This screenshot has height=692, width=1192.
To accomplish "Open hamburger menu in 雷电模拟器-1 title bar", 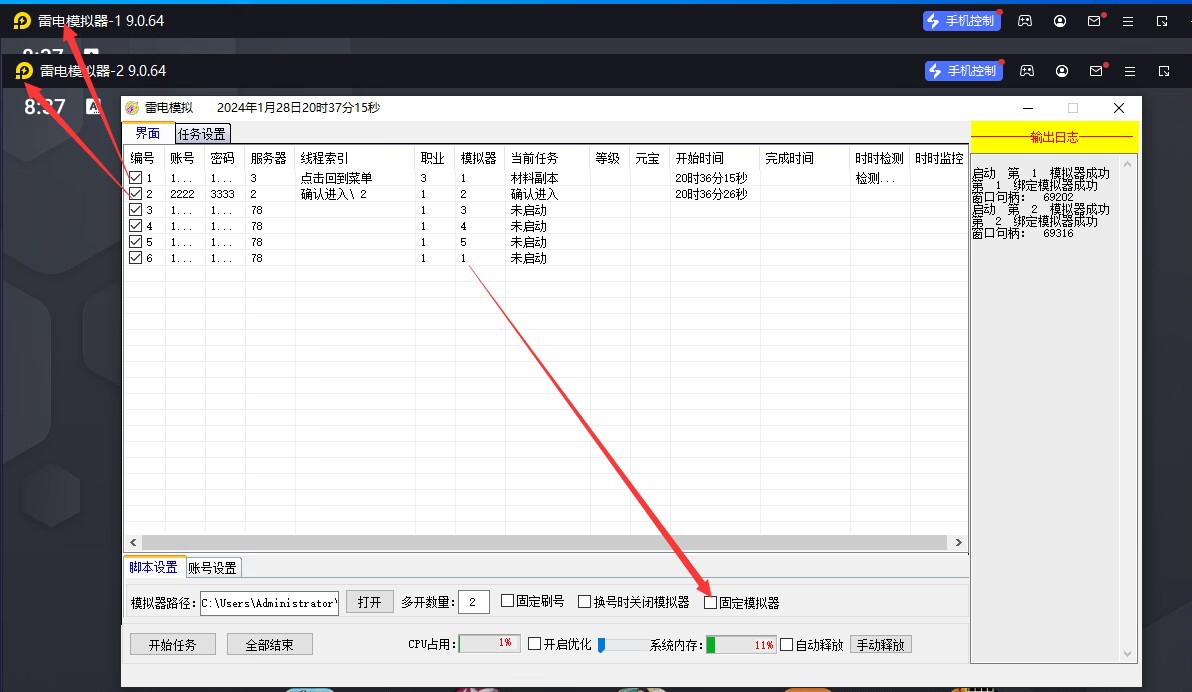I will 1128,21.
